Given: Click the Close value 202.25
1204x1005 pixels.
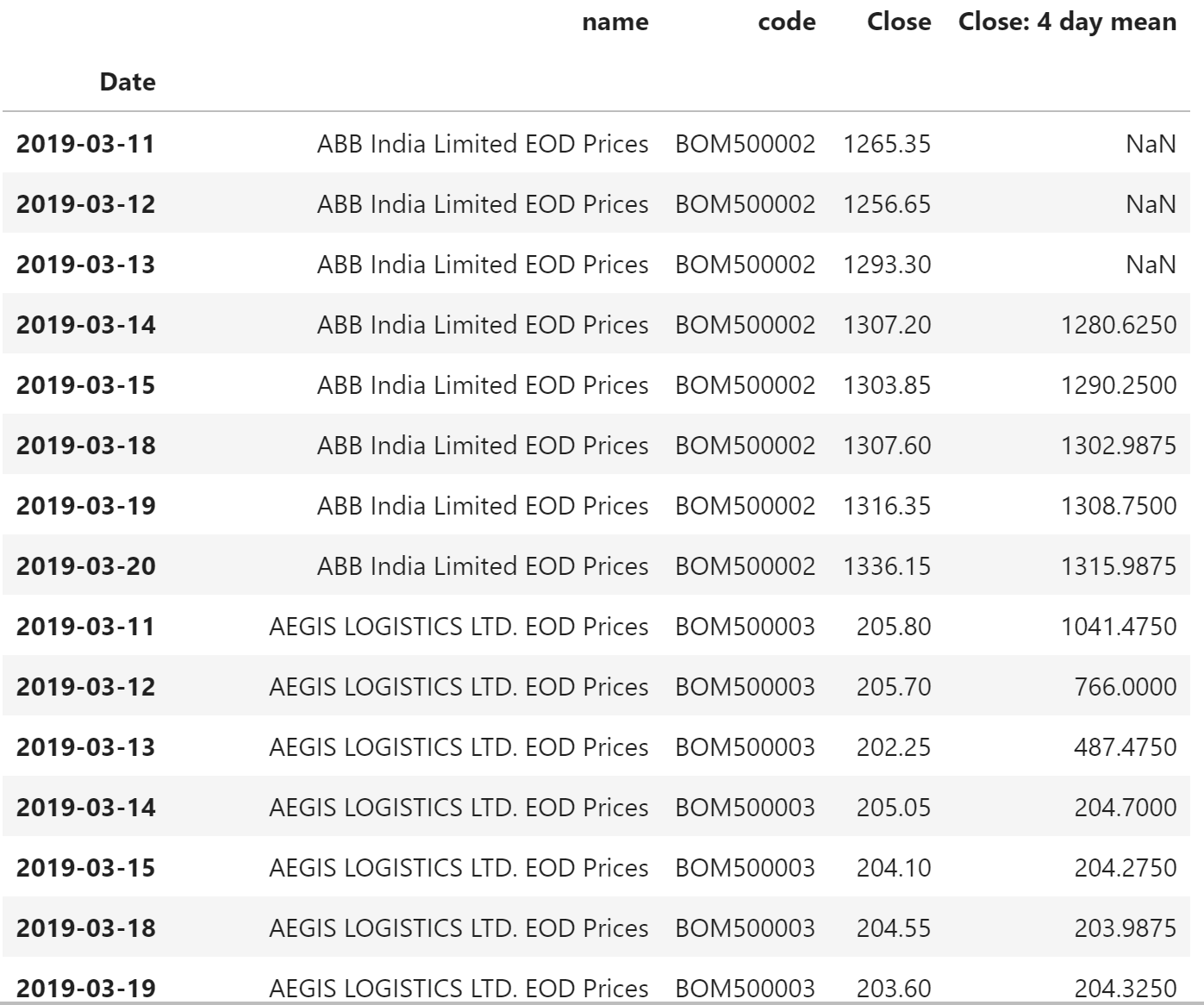Looking at the screenshot, I should point(893,747).
